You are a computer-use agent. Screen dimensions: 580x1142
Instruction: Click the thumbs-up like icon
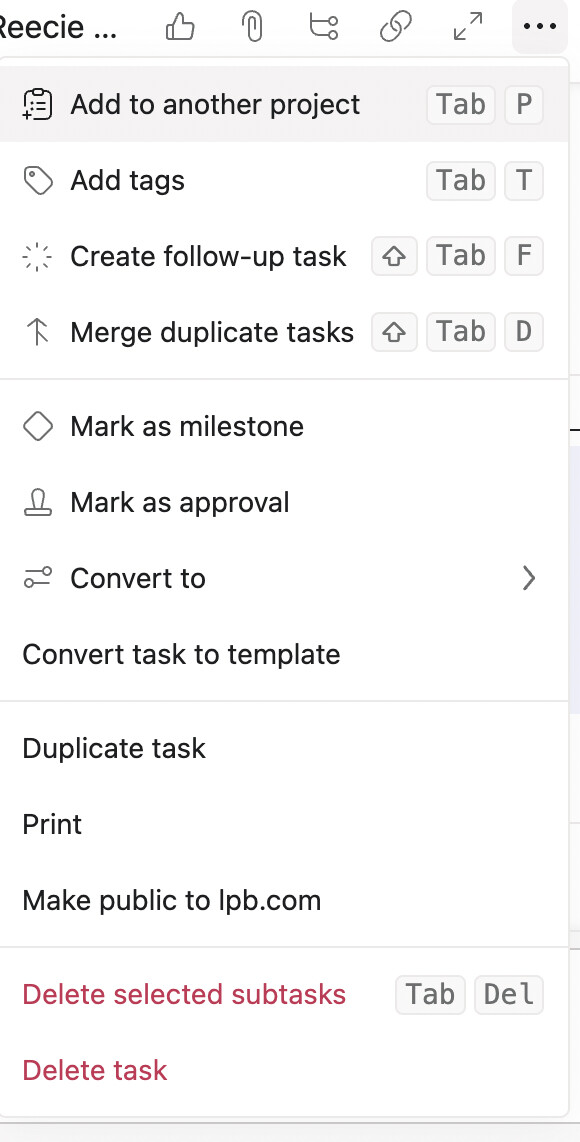(180, 28)
